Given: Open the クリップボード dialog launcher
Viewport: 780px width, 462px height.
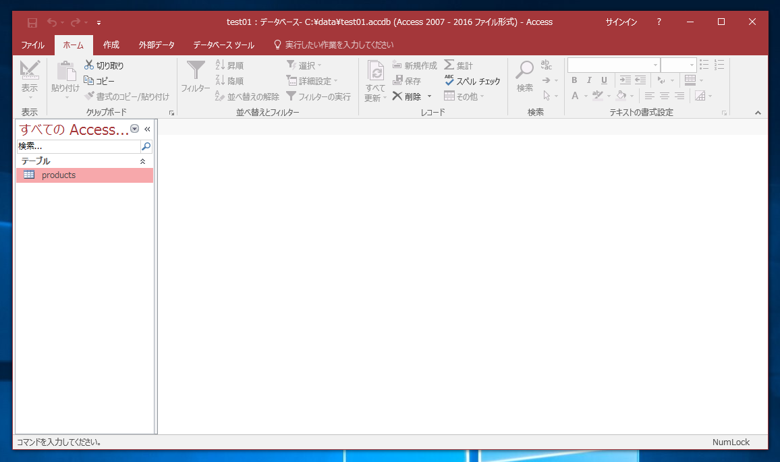Looking at the screenshot, I should pos(172,113).
